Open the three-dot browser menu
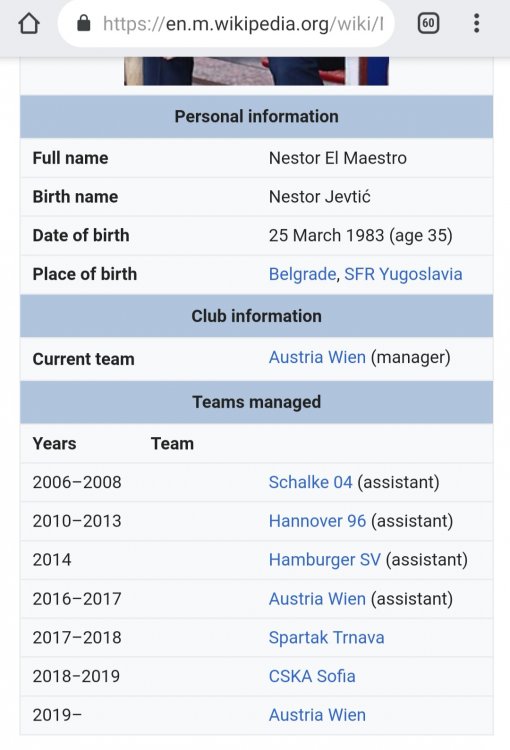Image resolution: width=510 pixels, height=750 pixels. [476, 23]
